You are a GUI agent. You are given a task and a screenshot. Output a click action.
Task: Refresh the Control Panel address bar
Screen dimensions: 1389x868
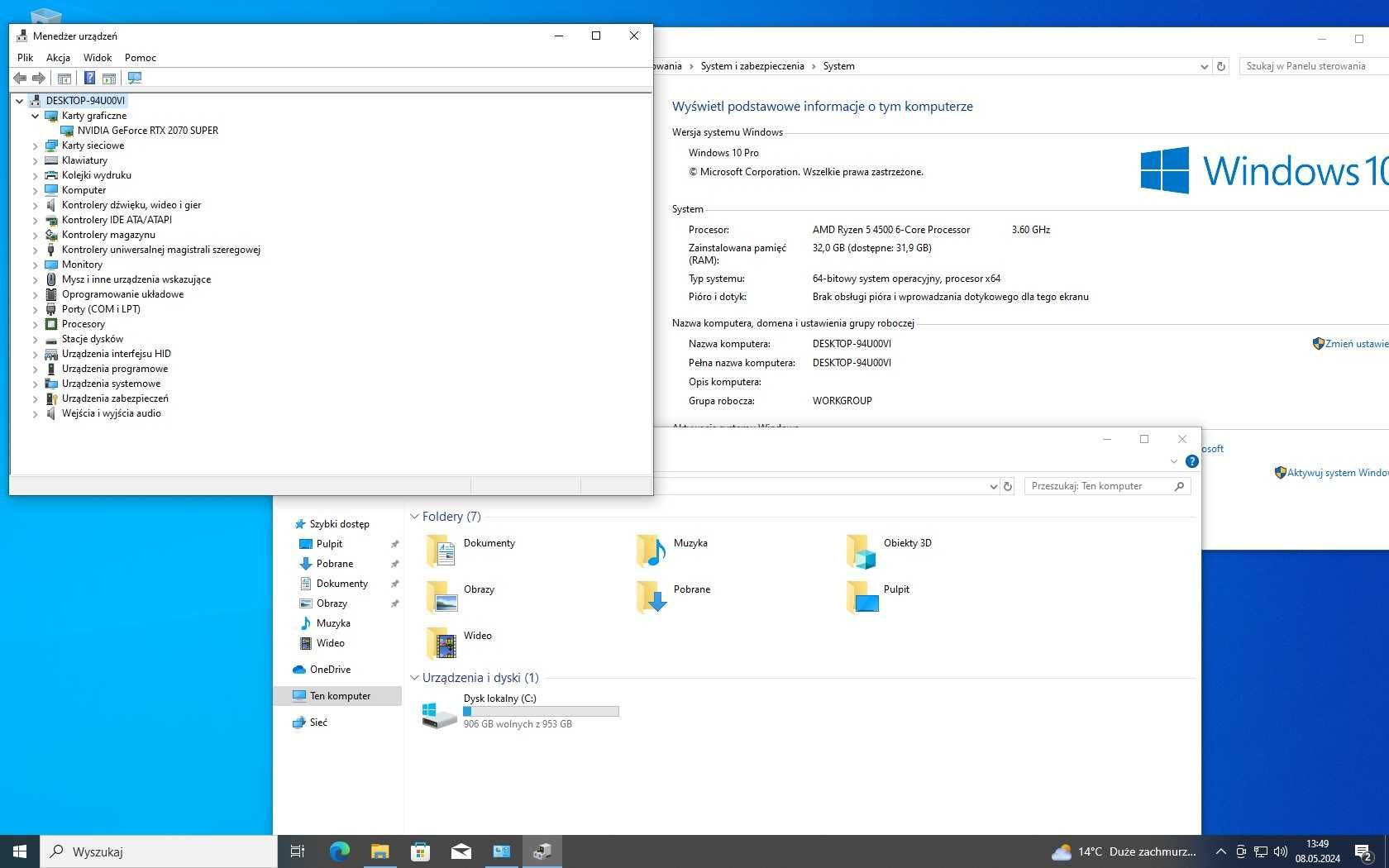(1221, 66)
